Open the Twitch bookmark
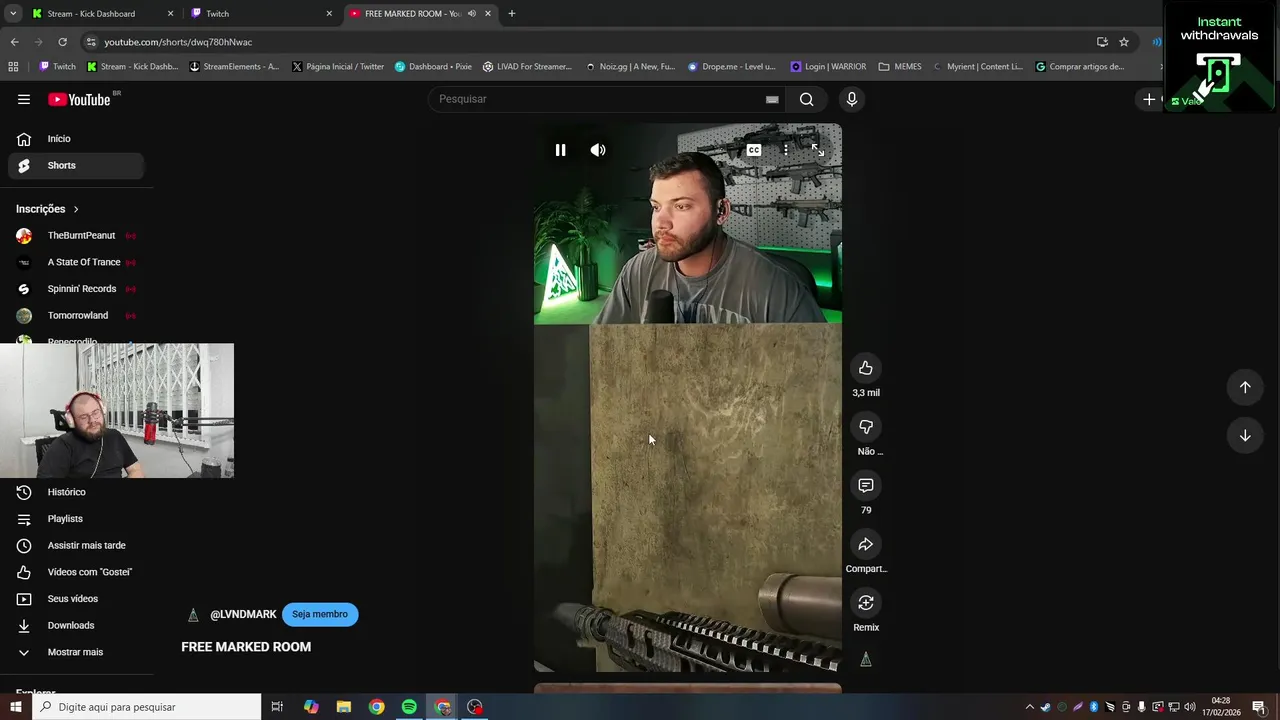This screenshot has height=720, width=1280. (x=57, y=67)
